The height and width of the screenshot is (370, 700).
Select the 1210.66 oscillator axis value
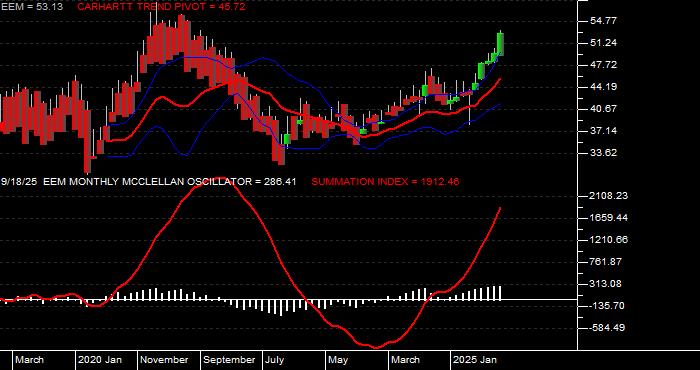pos(608,240)
